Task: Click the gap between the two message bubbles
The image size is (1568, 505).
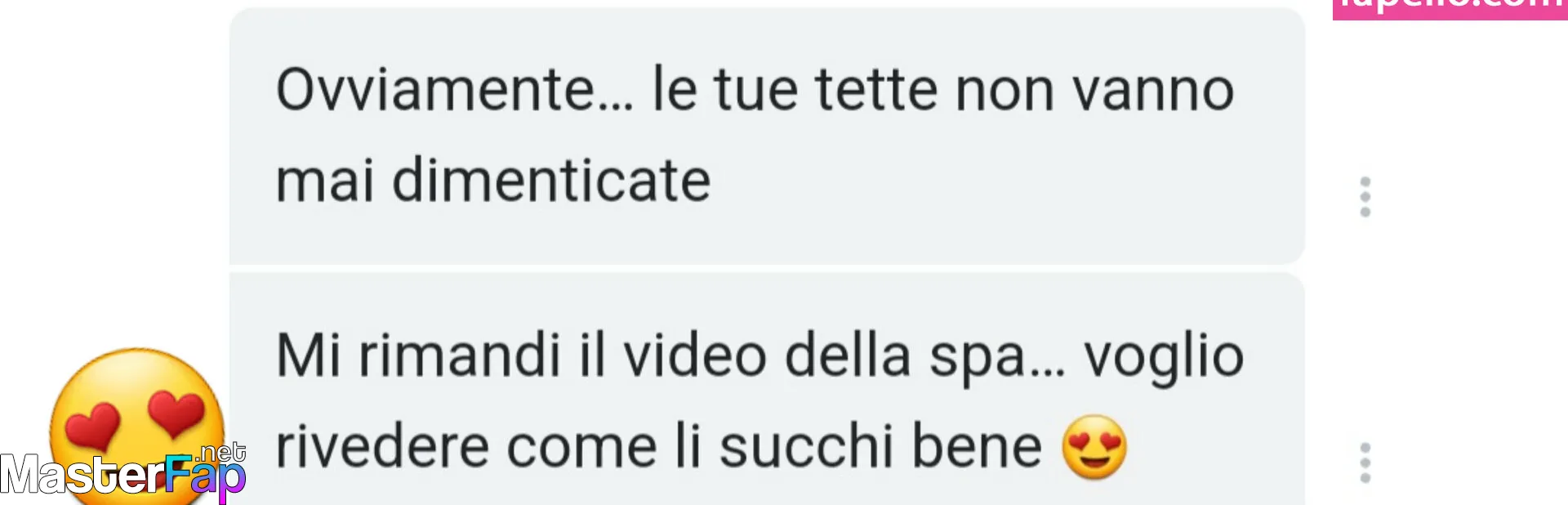Action: [767, 269]
